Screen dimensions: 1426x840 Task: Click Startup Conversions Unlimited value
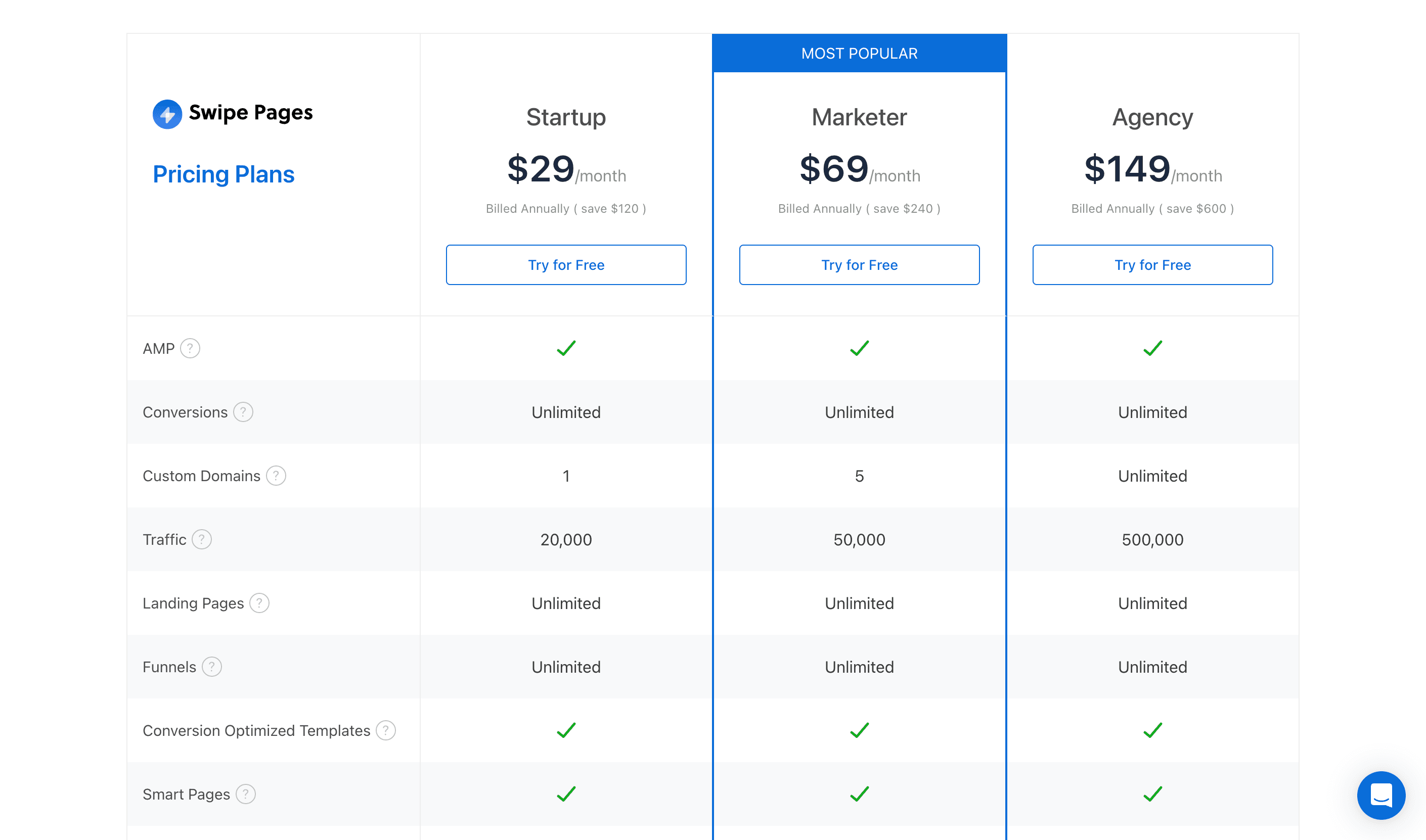566,412
